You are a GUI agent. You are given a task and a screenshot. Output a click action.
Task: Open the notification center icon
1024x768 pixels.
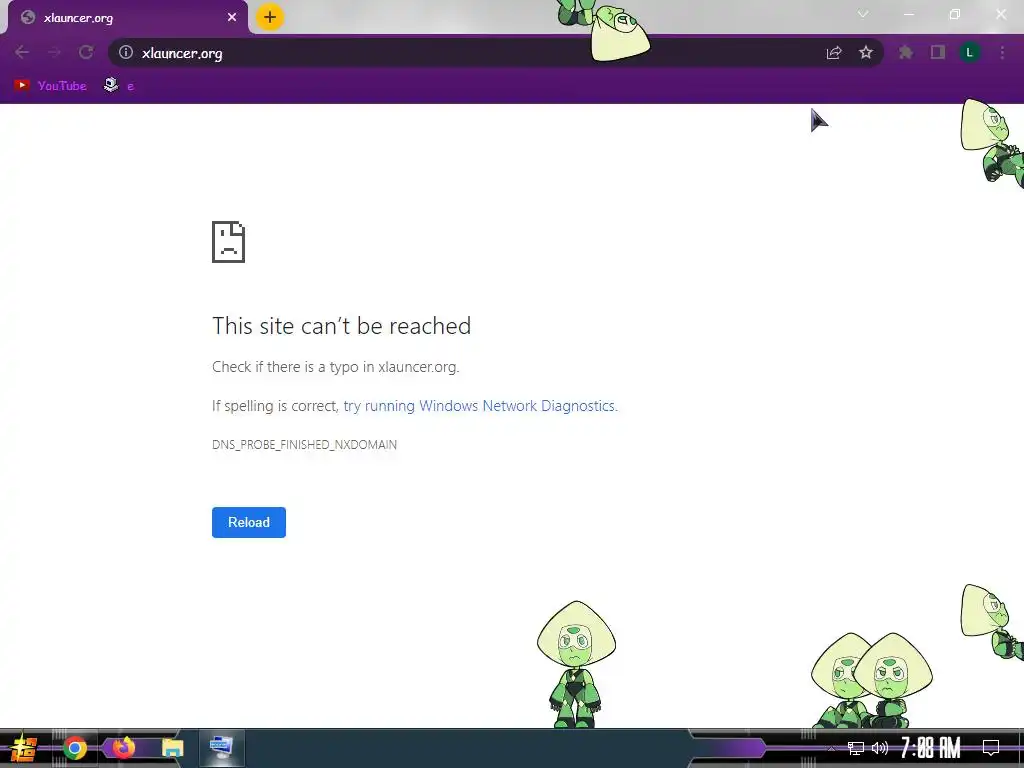[991, 748]
